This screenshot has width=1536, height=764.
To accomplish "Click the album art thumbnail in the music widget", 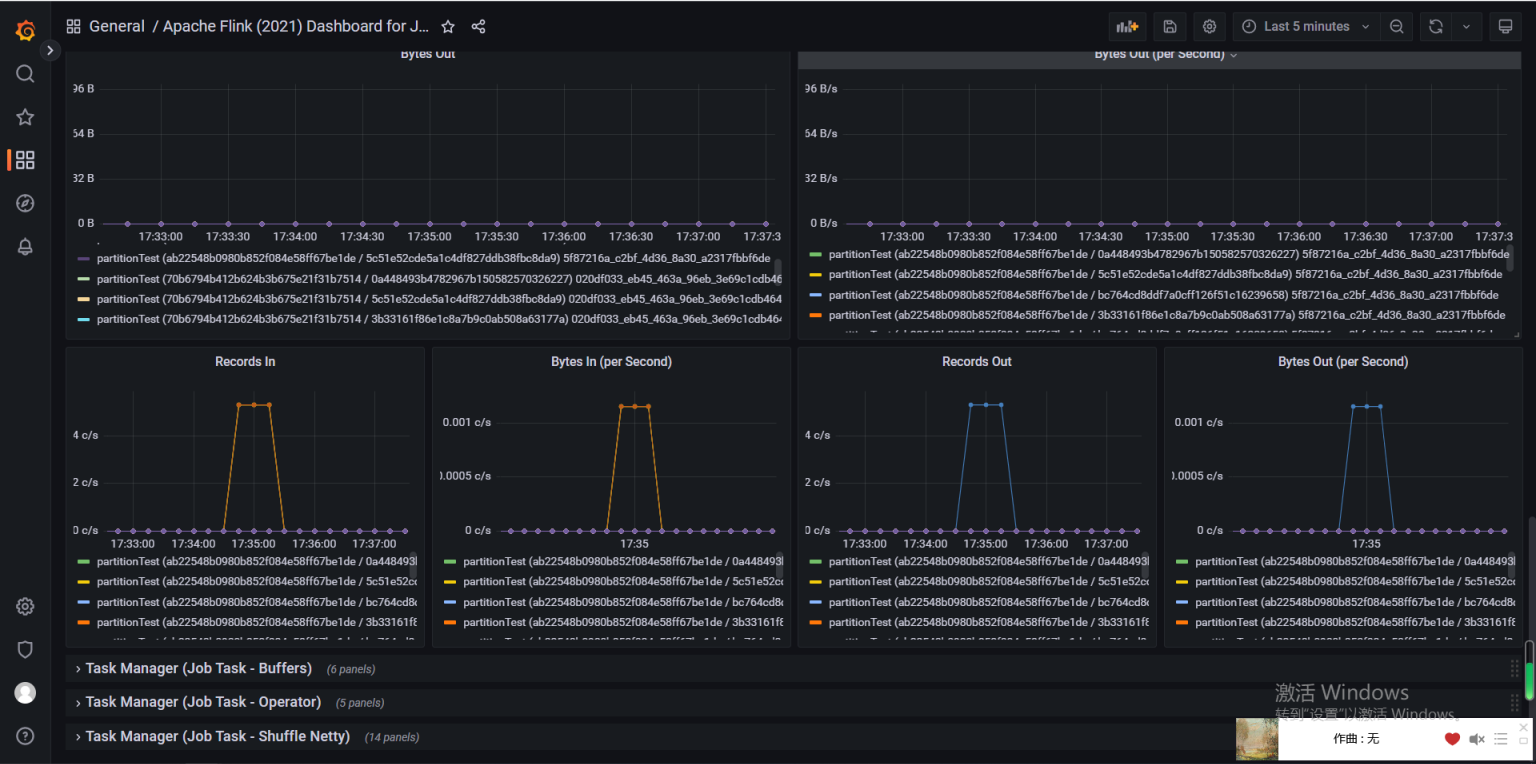I will [1257, 739].
